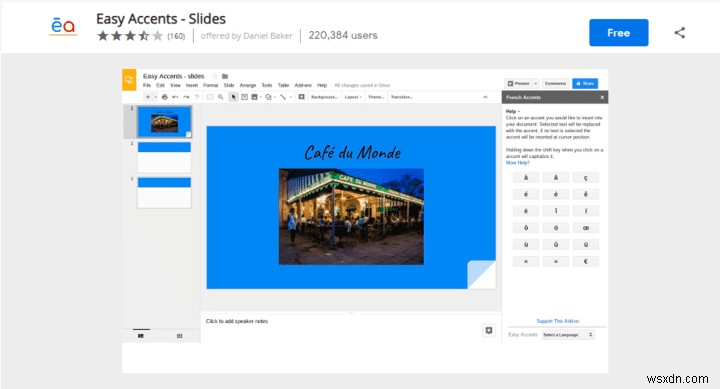
Task: Click the Background... toolbar button
Action: [x=324, y=97]
